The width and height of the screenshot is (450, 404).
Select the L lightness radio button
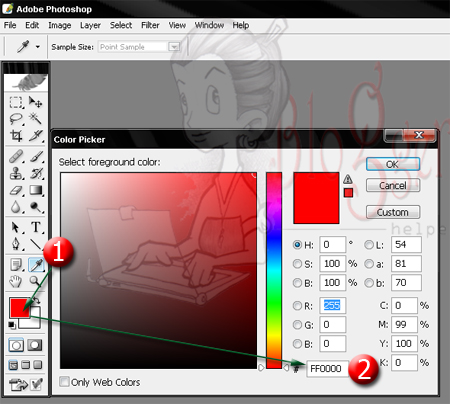pos(369,245)
